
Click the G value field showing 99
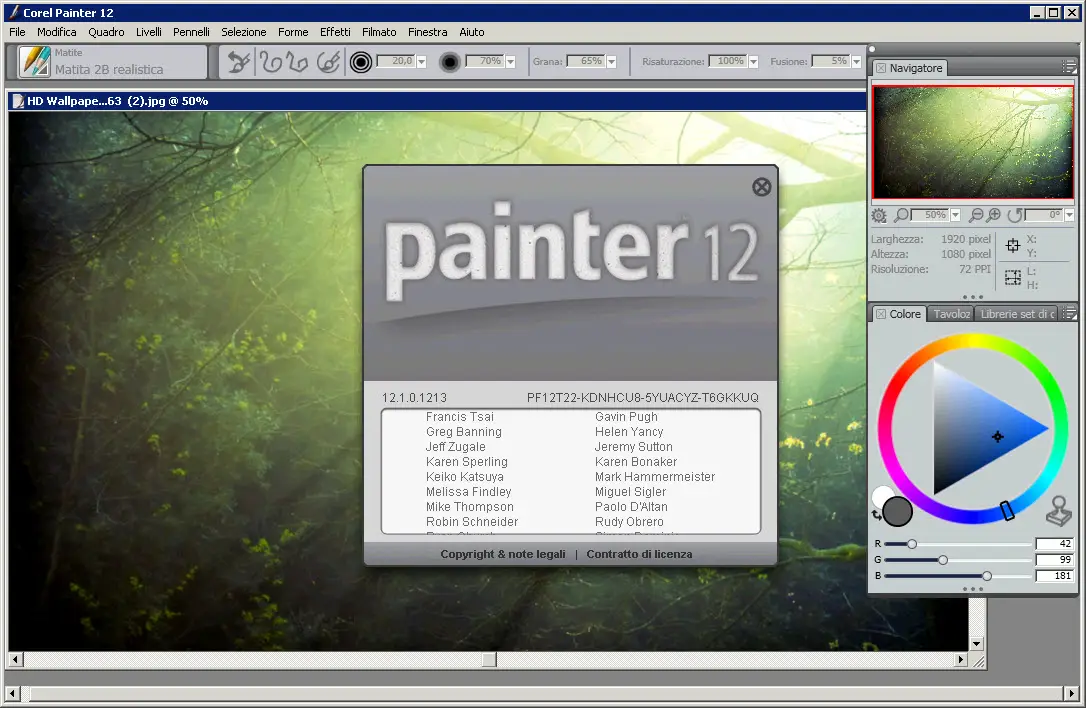coord(1054,560)
